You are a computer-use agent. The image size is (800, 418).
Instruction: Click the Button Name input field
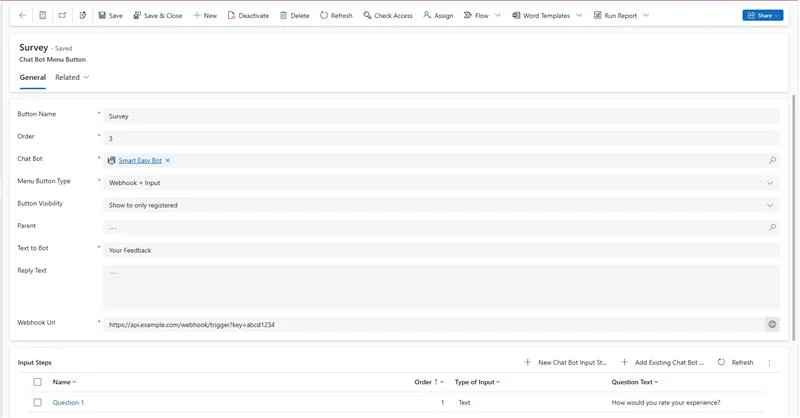point(440,116)
